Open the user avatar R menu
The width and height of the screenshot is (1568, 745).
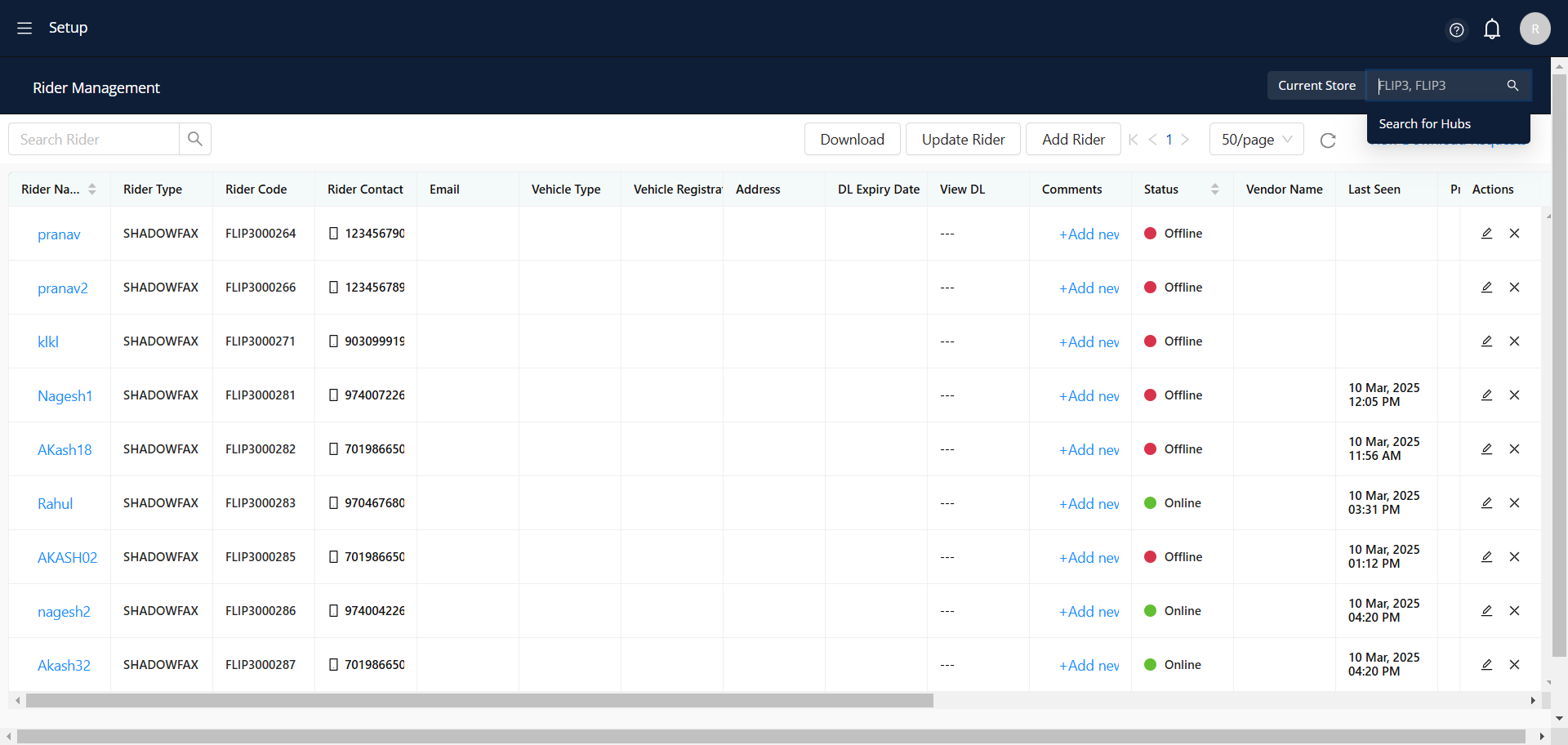point(1535,29)
